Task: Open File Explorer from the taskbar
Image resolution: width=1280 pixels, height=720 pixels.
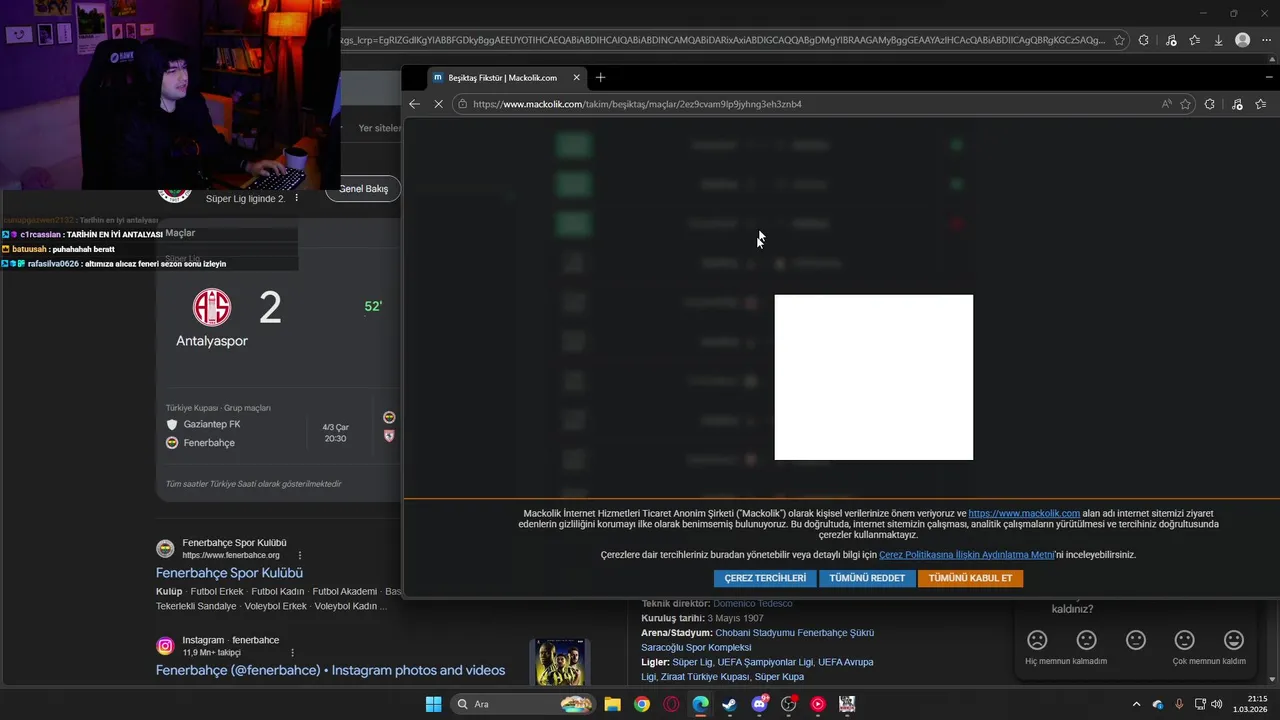Action: (612, 704)
